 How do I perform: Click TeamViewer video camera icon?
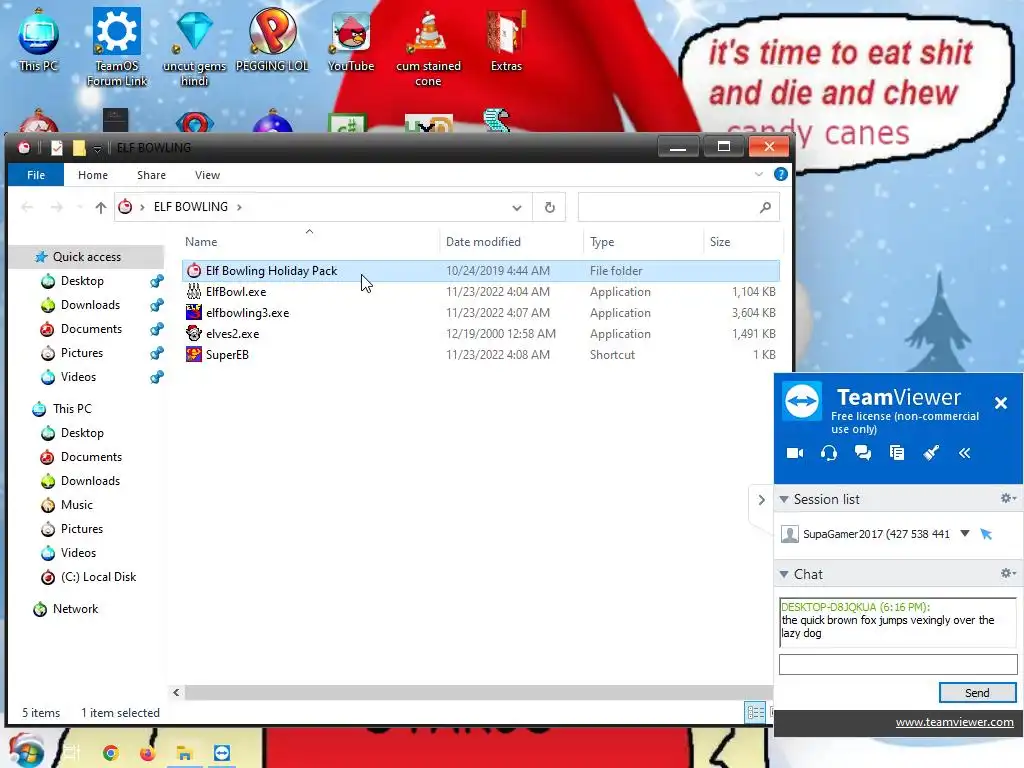tap(795, 453)
